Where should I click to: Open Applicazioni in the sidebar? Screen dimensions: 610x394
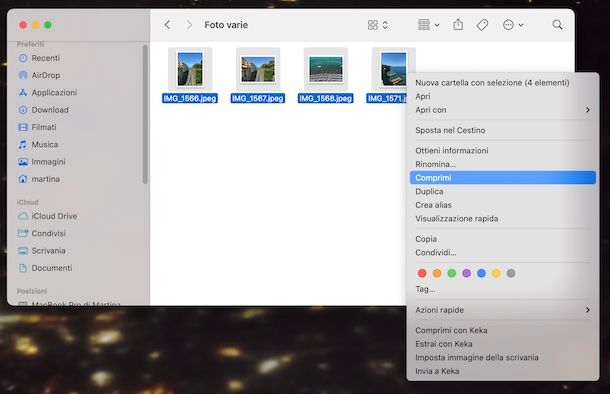[x=54, y=93]
